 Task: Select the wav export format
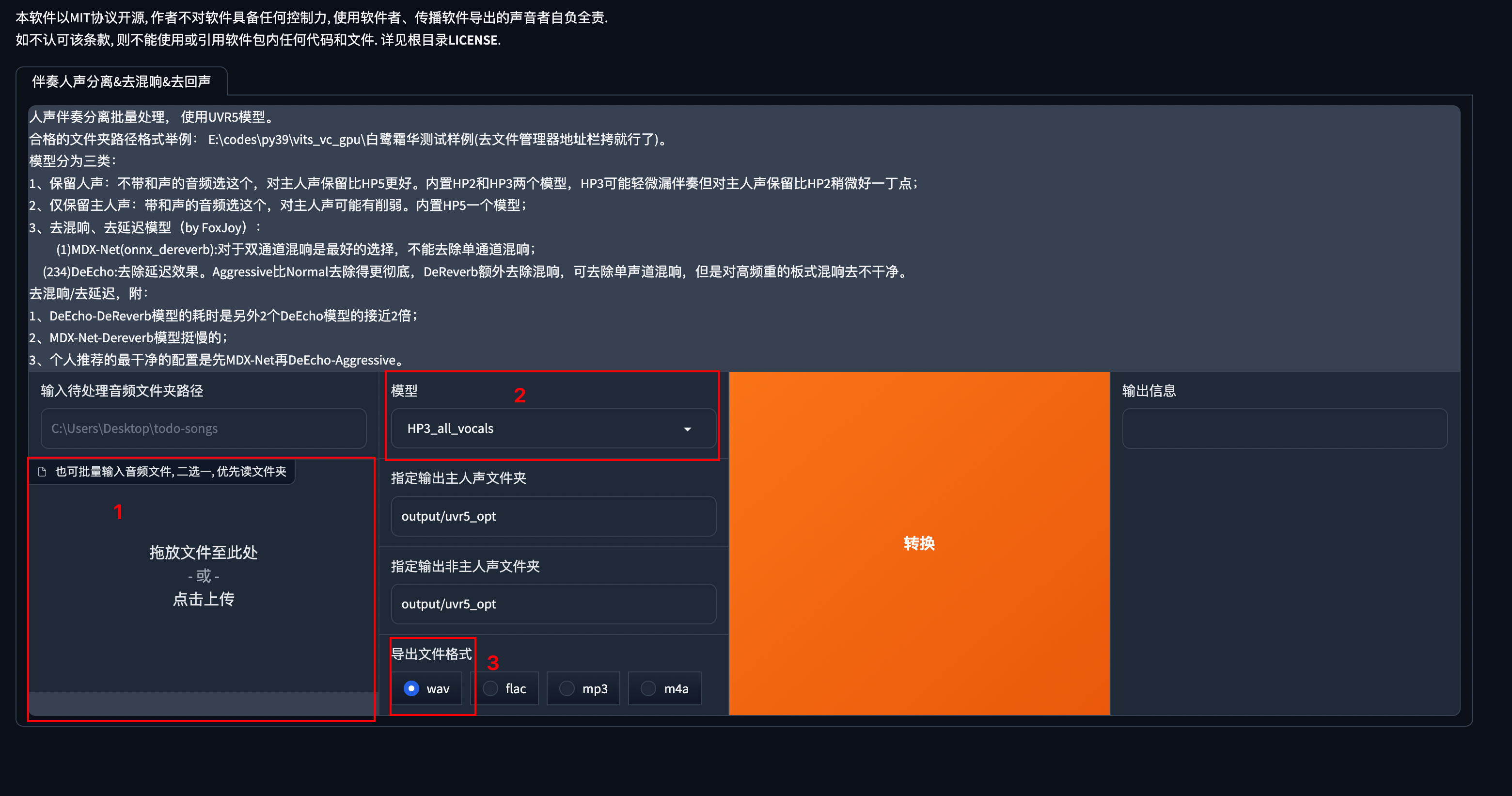(412, 688)
